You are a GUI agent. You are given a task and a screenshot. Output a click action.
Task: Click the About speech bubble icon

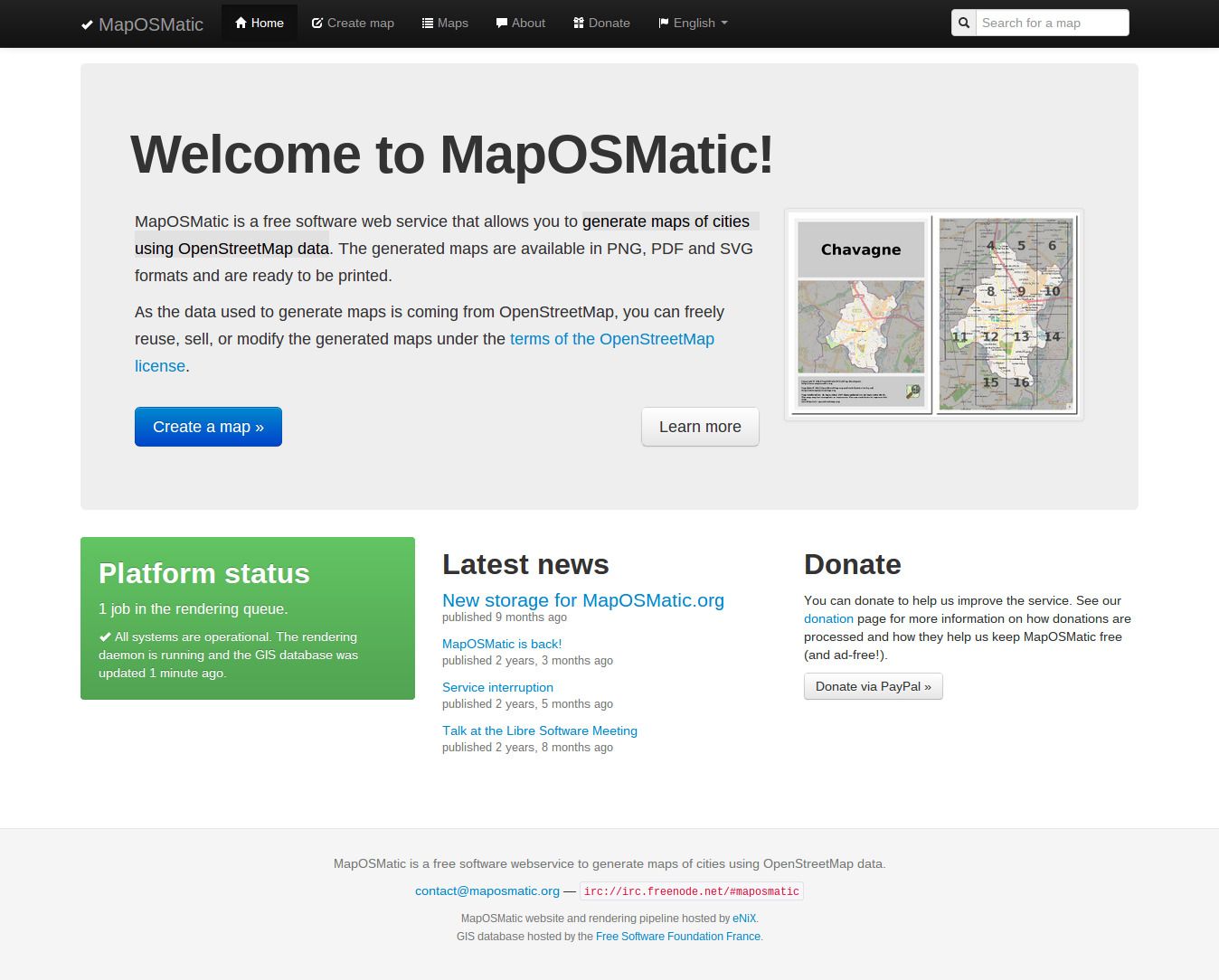[502, 22]
